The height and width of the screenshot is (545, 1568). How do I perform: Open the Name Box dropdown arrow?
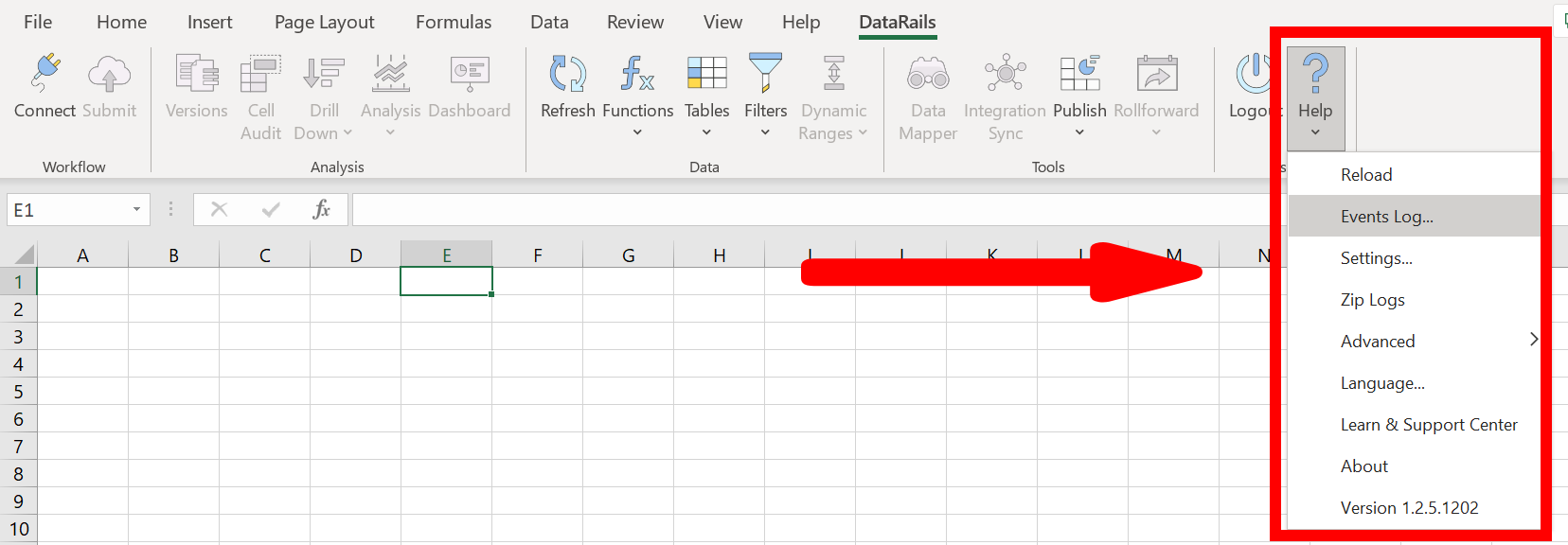[136, 209]
